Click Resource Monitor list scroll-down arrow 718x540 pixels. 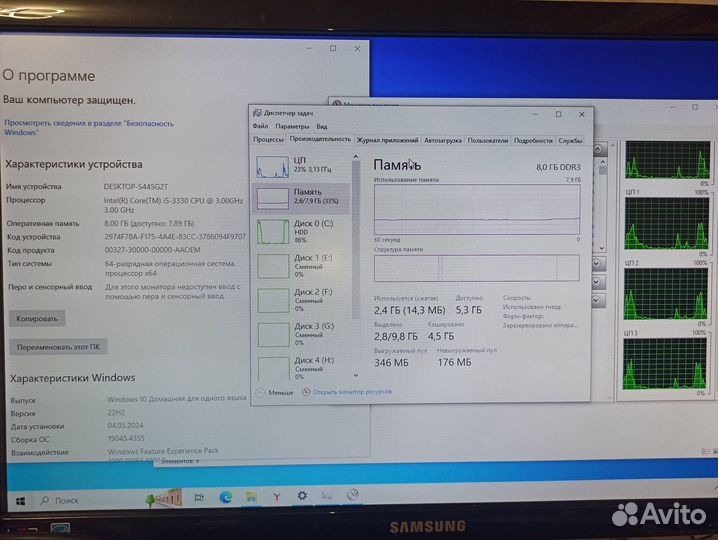coord(602,248)
